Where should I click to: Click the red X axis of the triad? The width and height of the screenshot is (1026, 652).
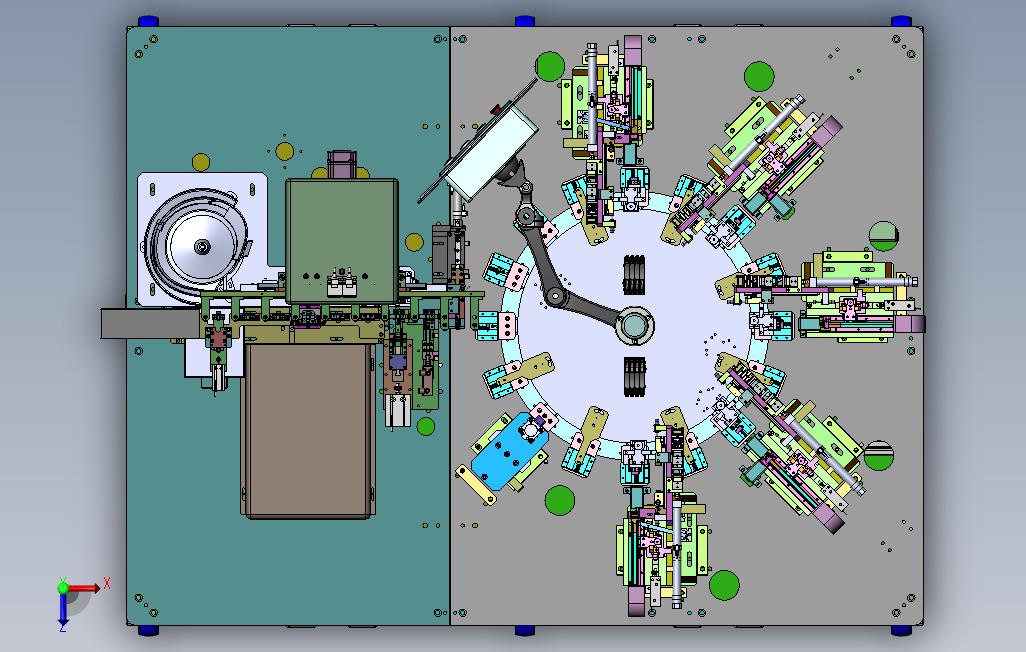[85, 587]
